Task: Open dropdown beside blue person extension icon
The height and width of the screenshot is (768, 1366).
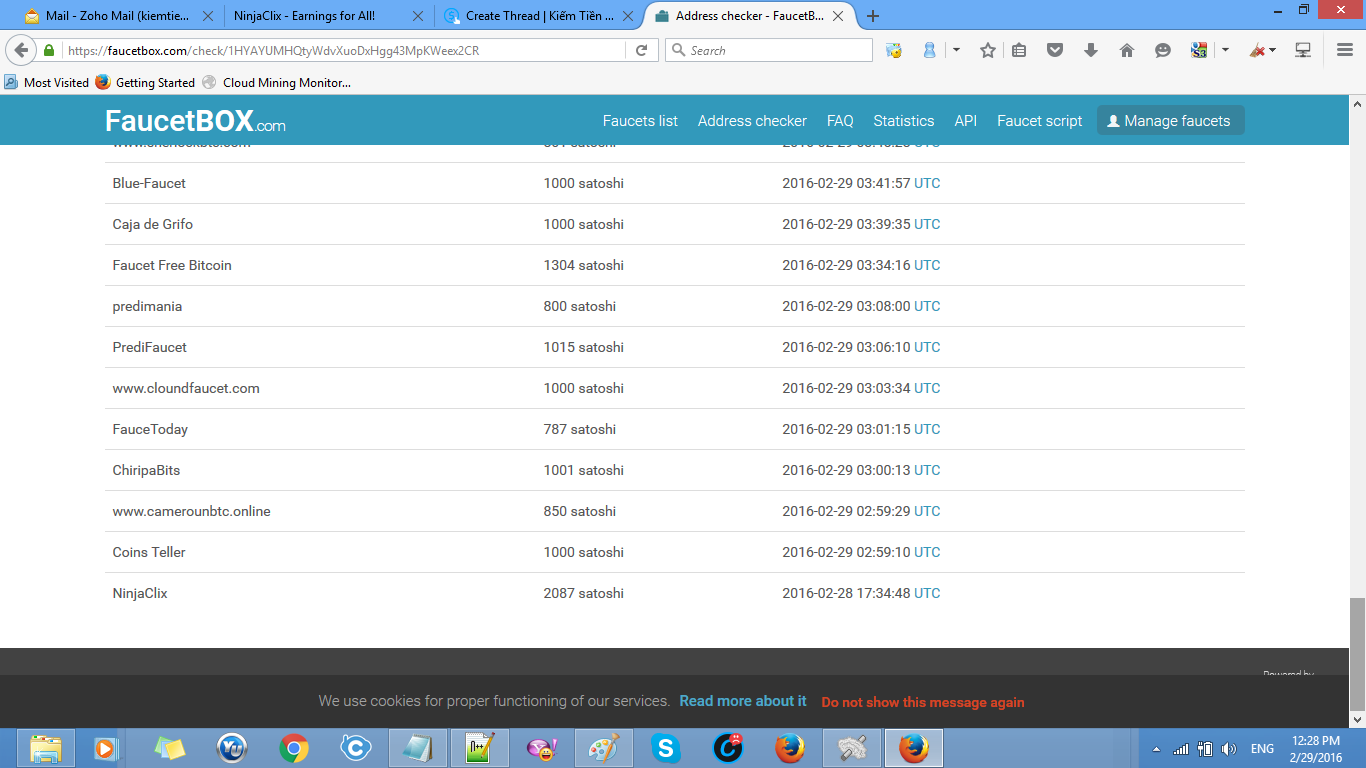Action: 956,50
